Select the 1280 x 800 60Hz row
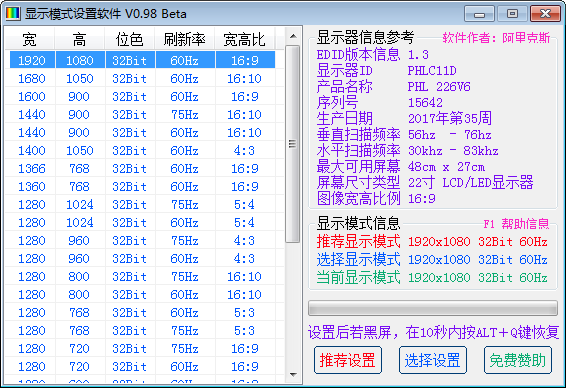This screenshot has height=388, width=566. click(143, 295)
